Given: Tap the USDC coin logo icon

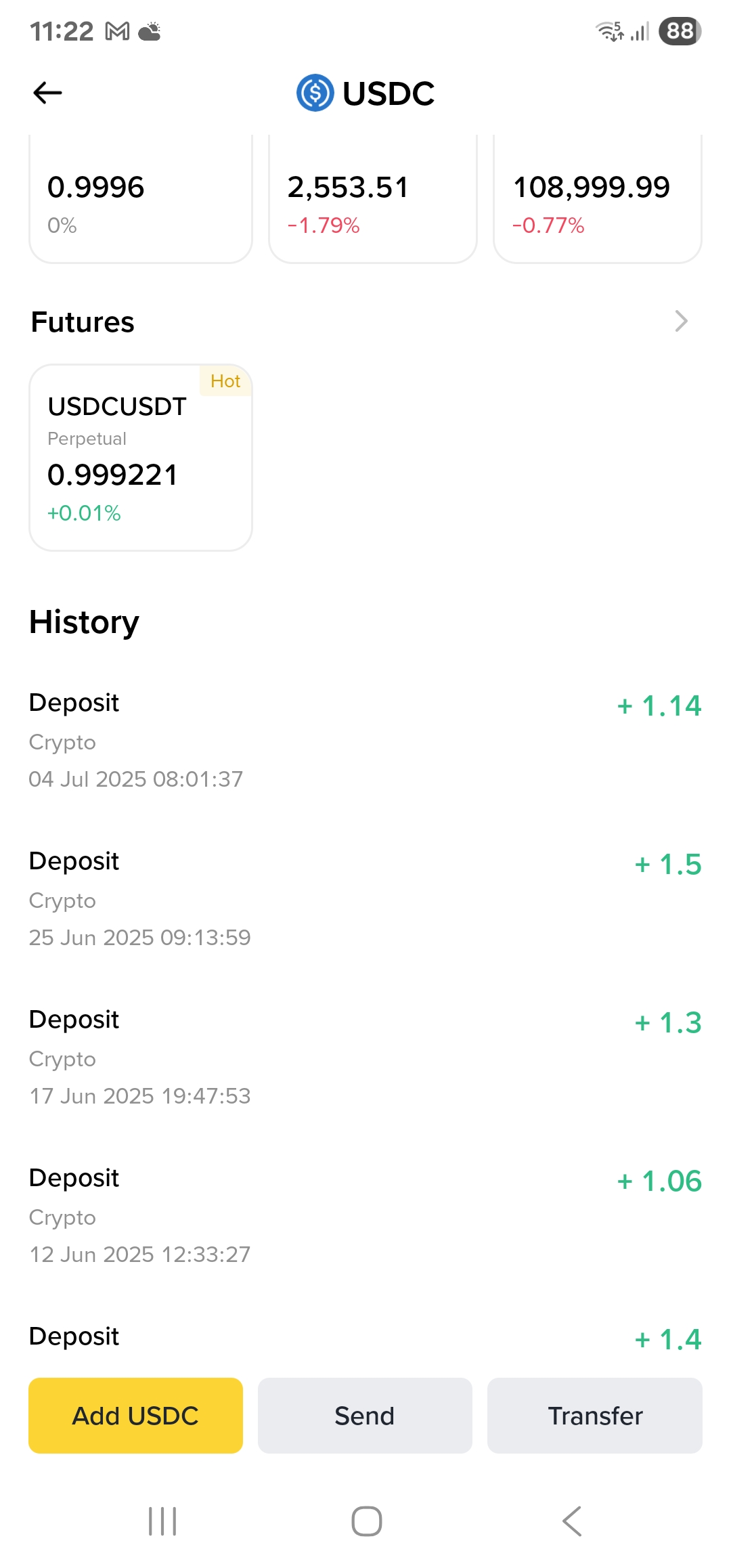Looking at the screenshot, I should 315,93.
